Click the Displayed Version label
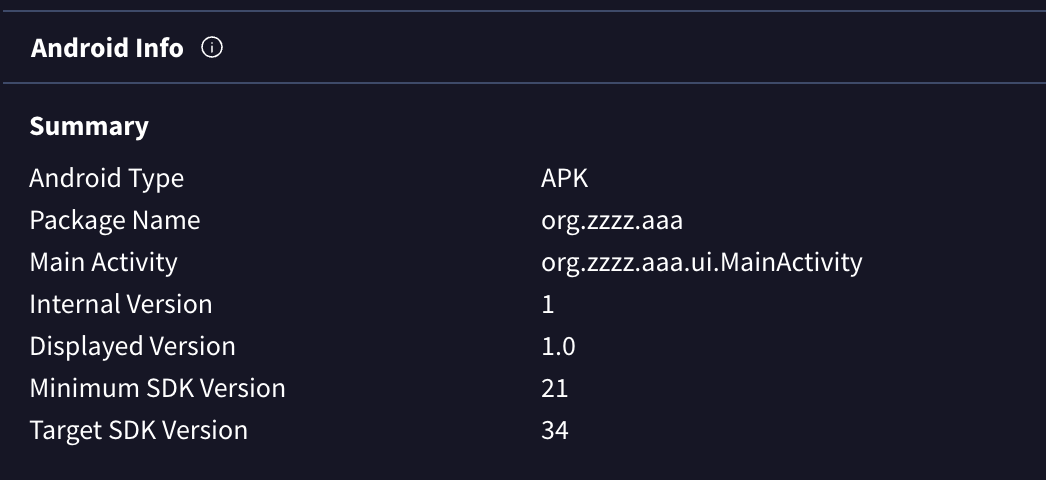This screenshot has height=480, width=1046. [x=132, y=346]
